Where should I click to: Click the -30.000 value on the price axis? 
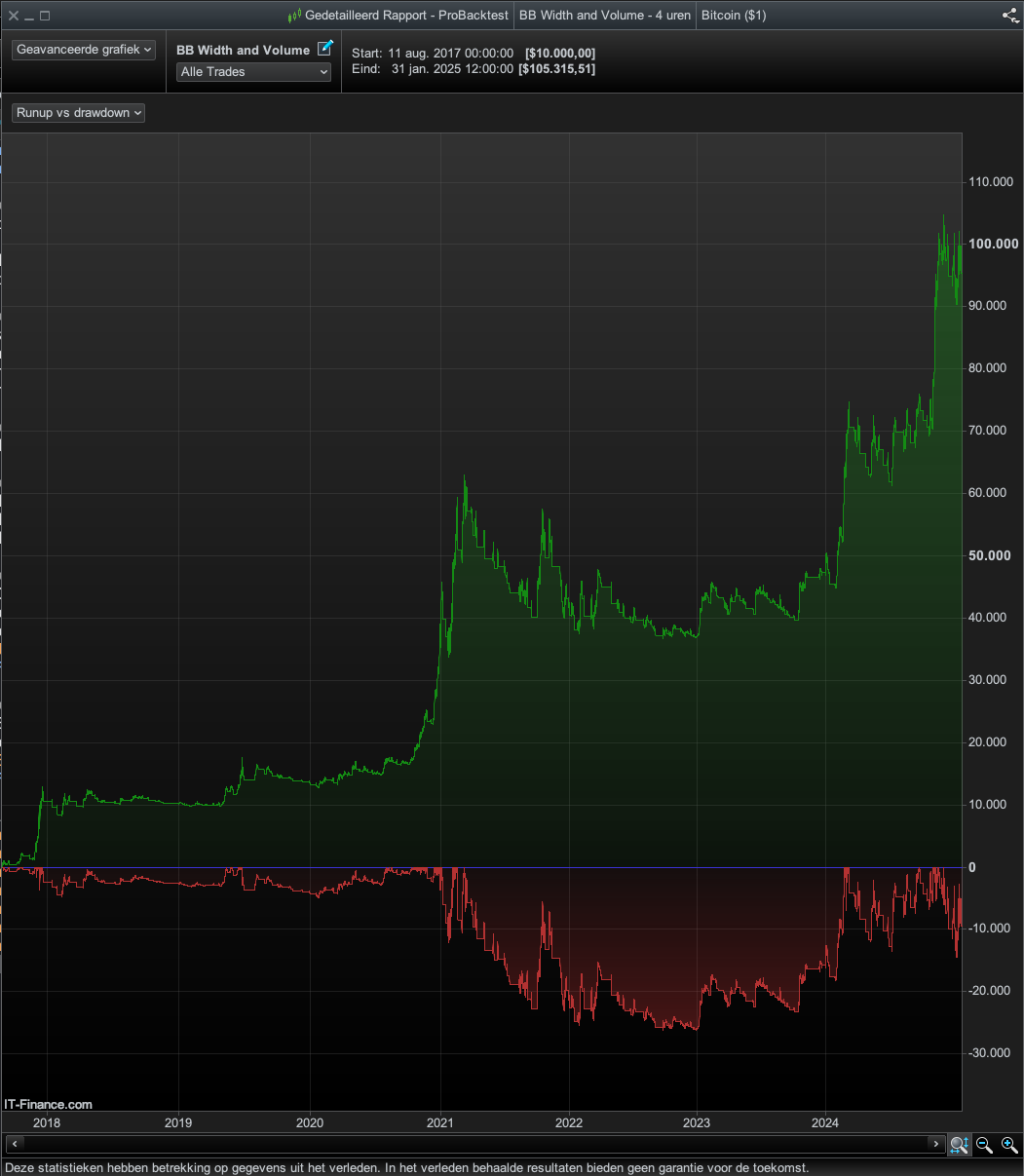tap(991, 1052)
